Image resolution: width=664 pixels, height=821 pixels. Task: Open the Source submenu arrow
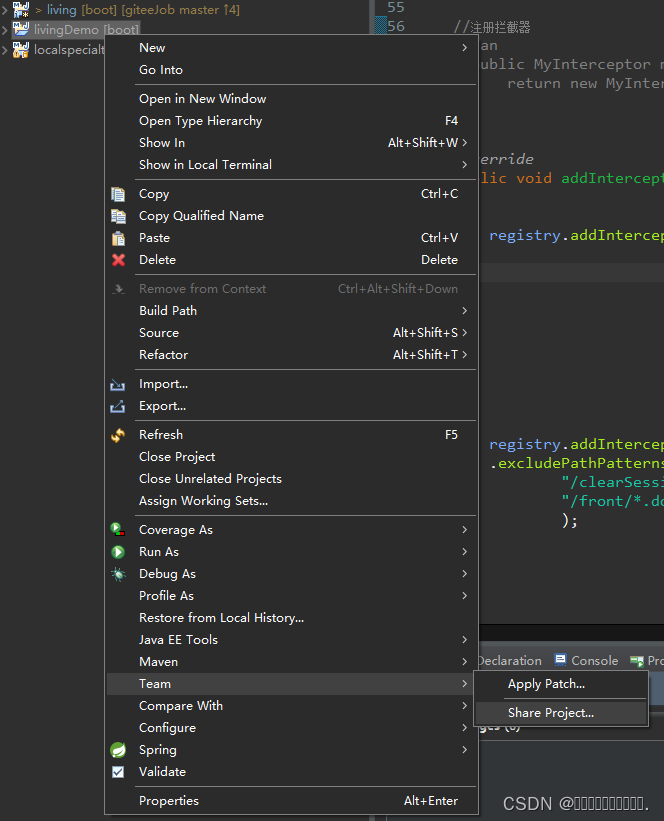coord(464,333)
